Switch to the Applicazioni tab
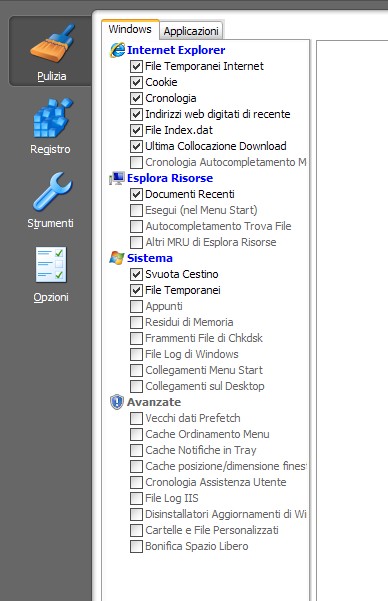Viewport: 388px width, 601px height. pos(191,31)
